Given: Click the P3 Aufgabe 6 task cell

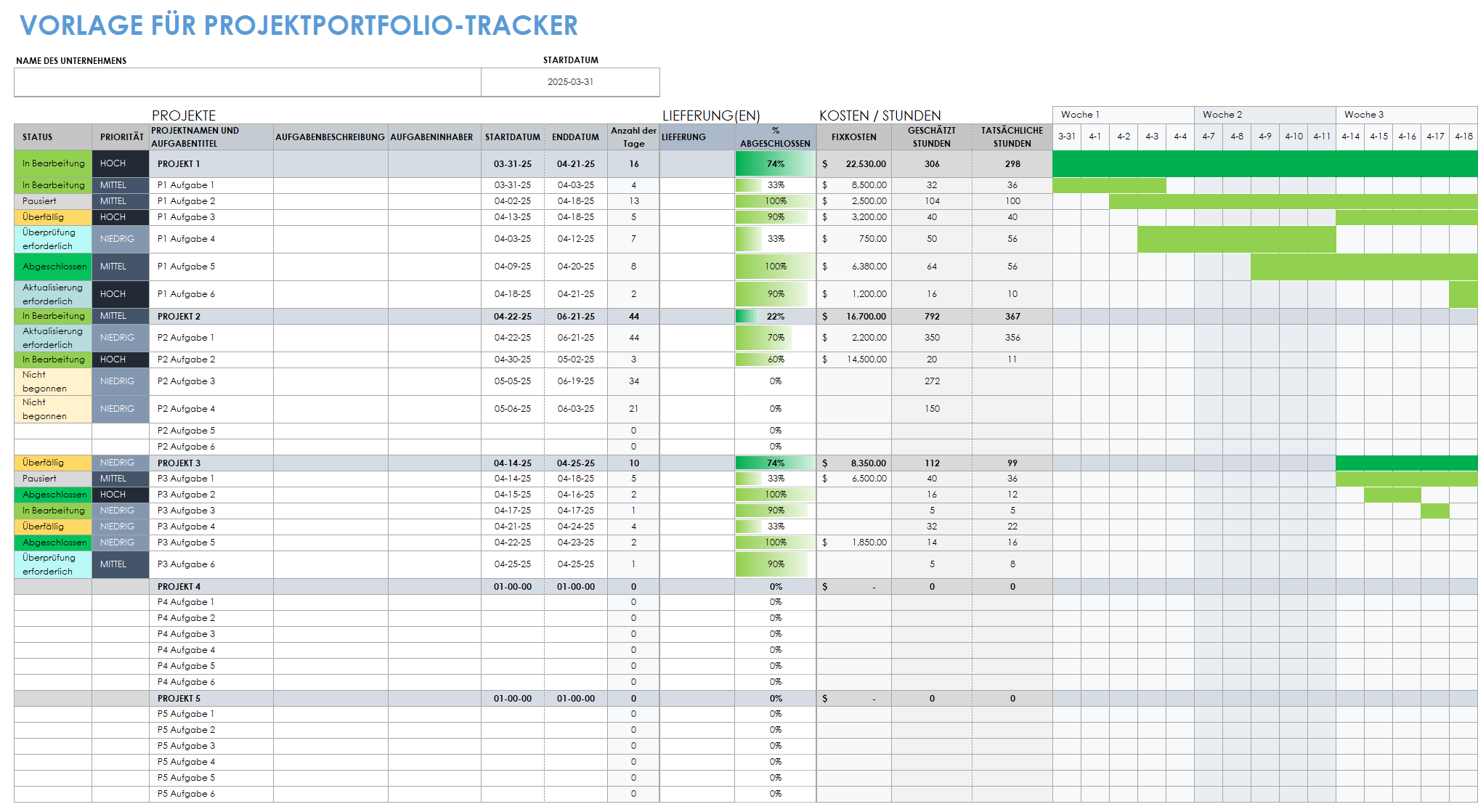Looking at the screenshot, I should 211,565.
